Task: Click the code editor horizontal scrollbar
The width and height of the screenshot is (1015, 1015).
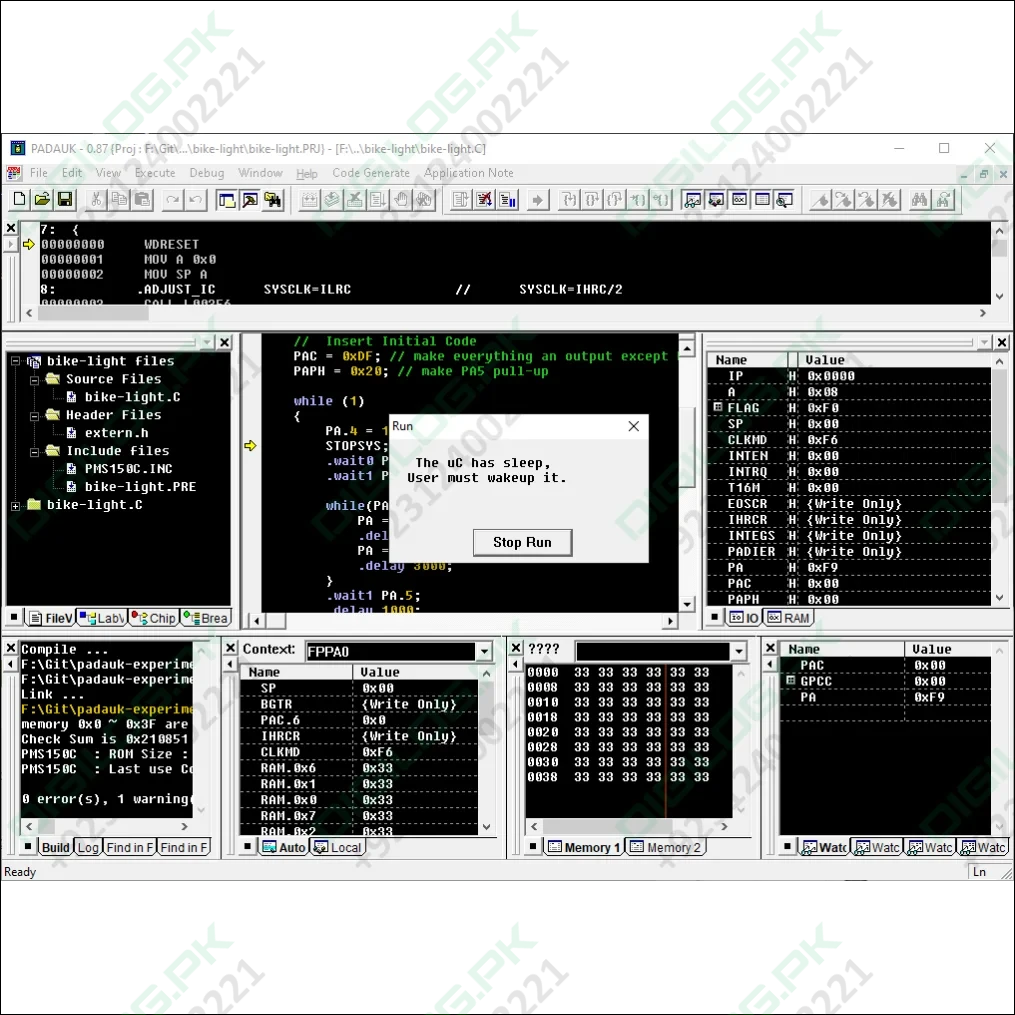Action: click(x=470, y=621)
